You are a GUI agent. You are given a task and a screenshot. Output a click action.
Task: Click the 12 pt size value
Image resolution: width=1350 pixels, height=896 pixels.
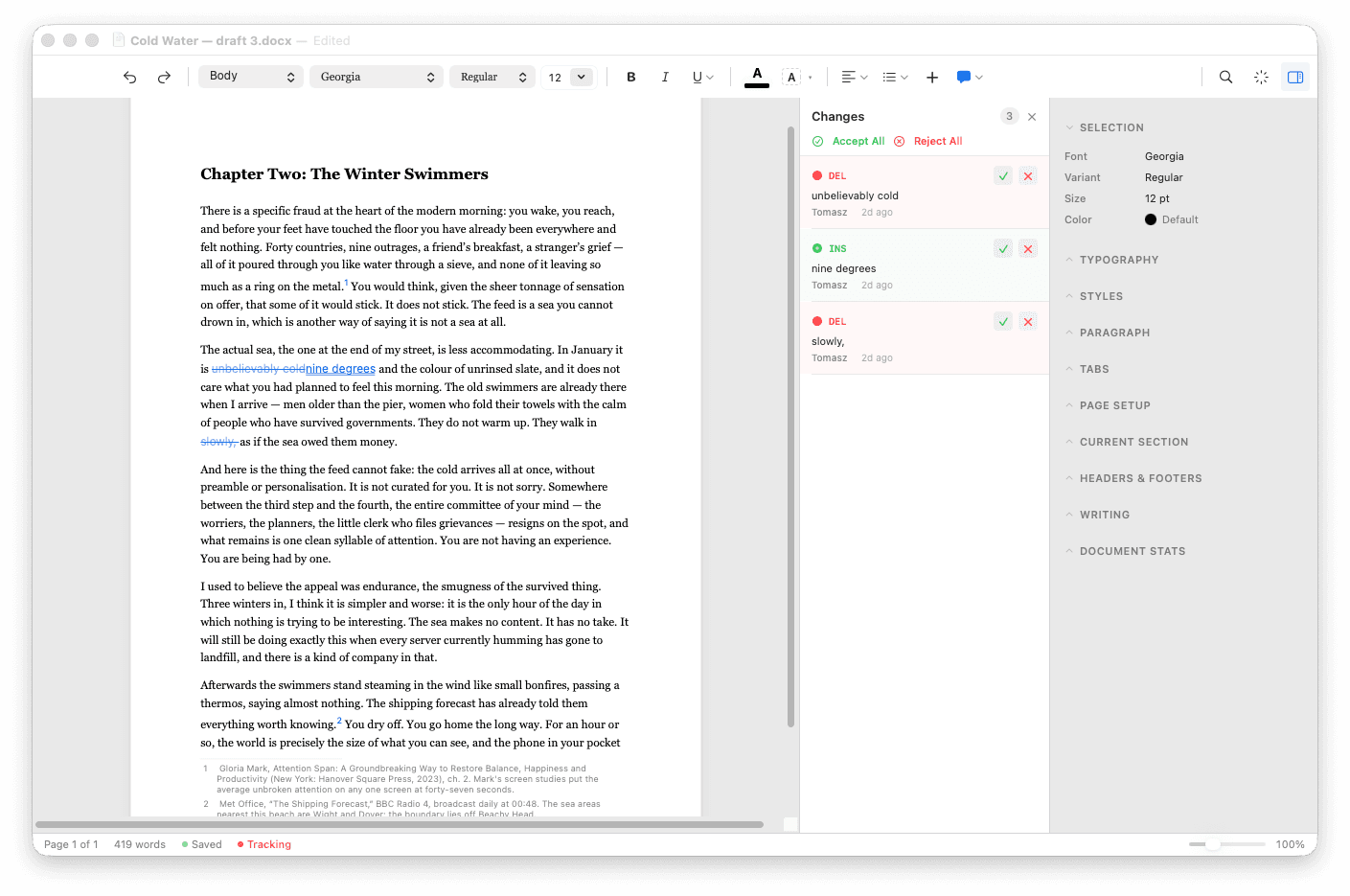pyautogui.click(x=1157, y=198)
